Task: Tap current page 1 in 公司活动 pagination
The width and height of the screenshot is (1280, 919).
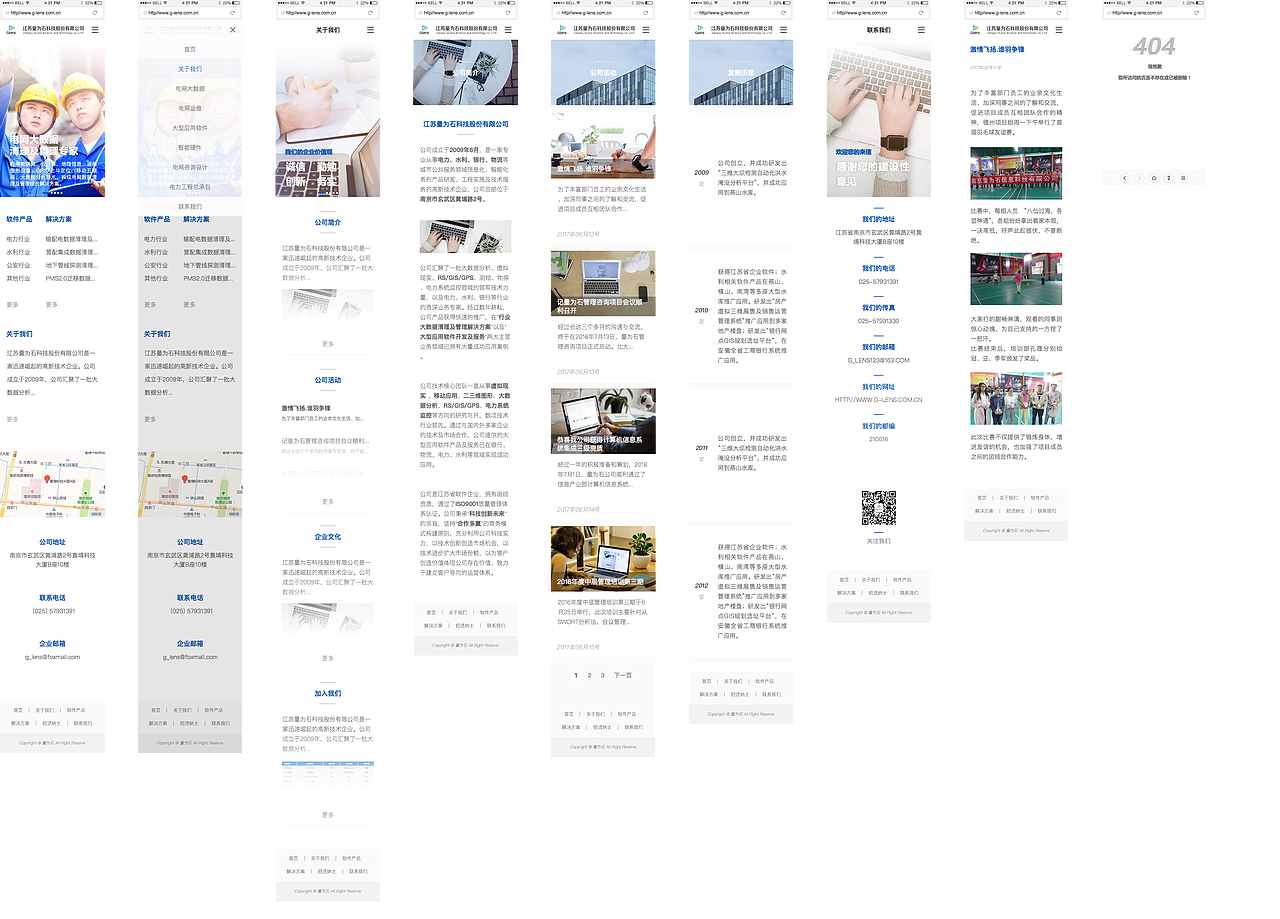Action: 576,675
